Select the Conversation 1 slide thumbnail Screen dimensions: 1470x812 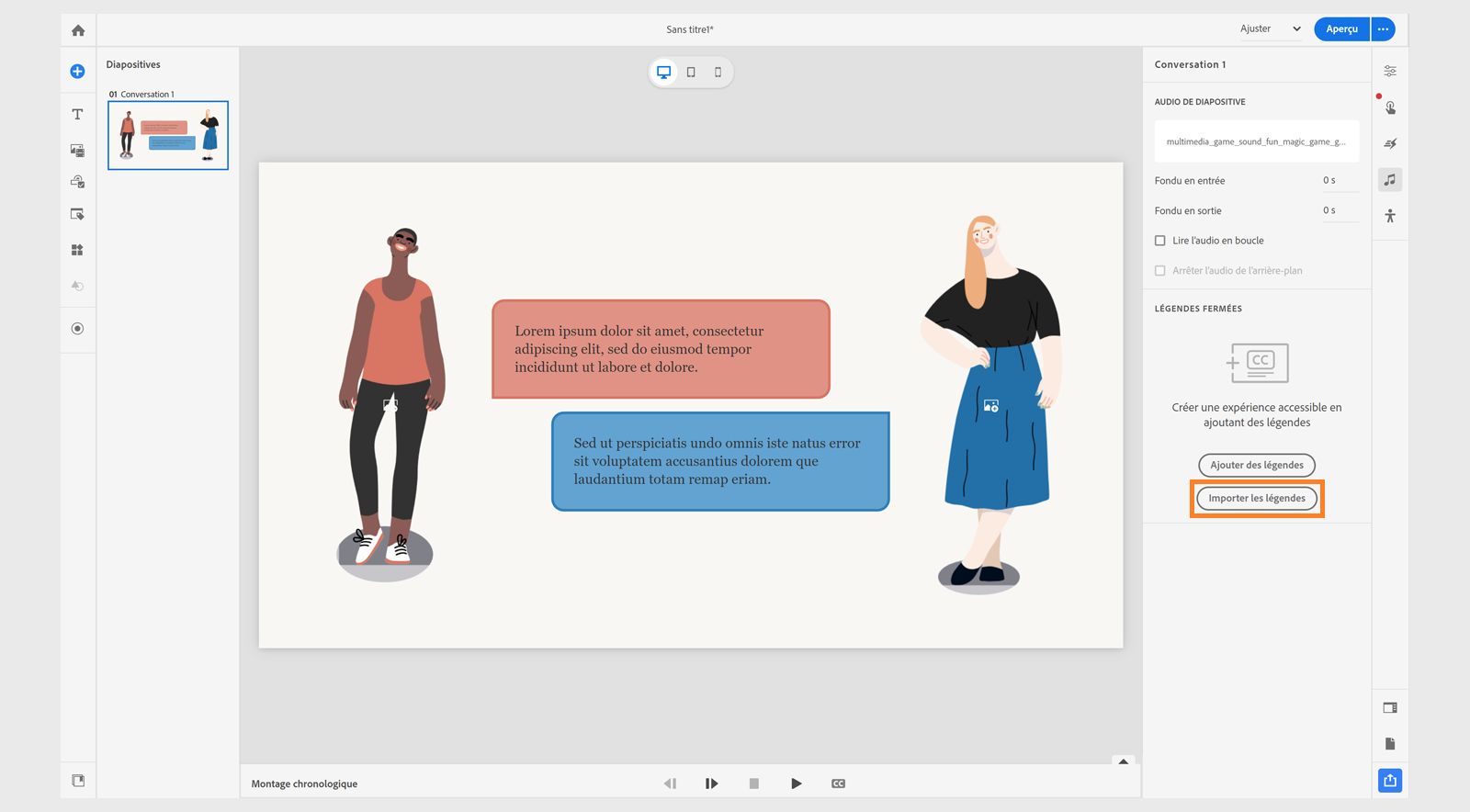[168, 135]
